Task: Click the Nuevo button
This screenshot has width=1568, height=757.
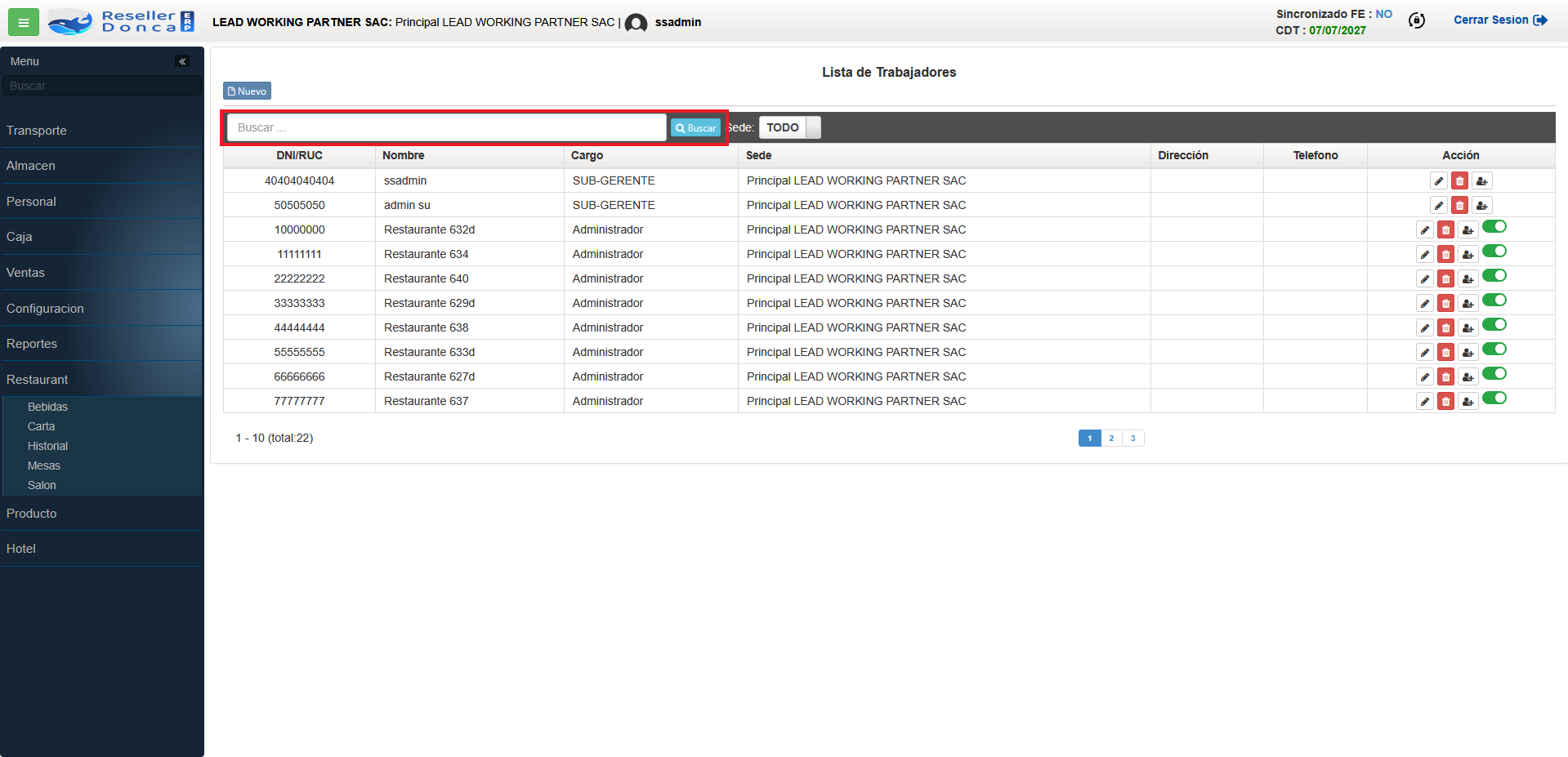Action: pos(247,91)
